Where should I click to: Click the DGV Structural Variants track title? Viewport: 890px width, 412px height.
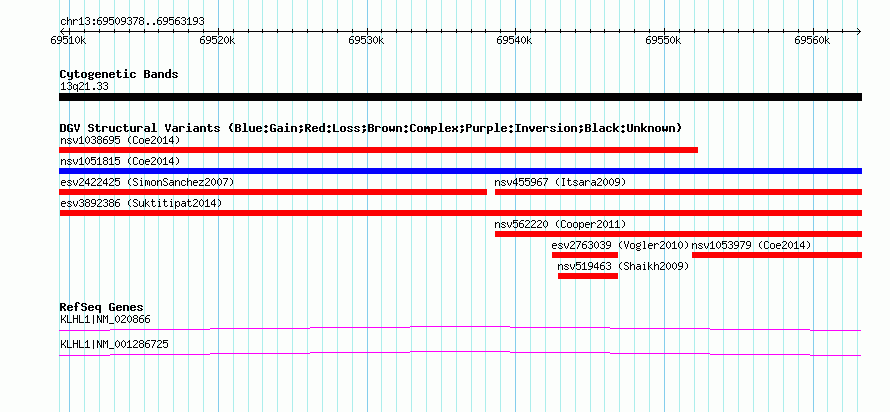pyautogui.click(x=371, y=128)
